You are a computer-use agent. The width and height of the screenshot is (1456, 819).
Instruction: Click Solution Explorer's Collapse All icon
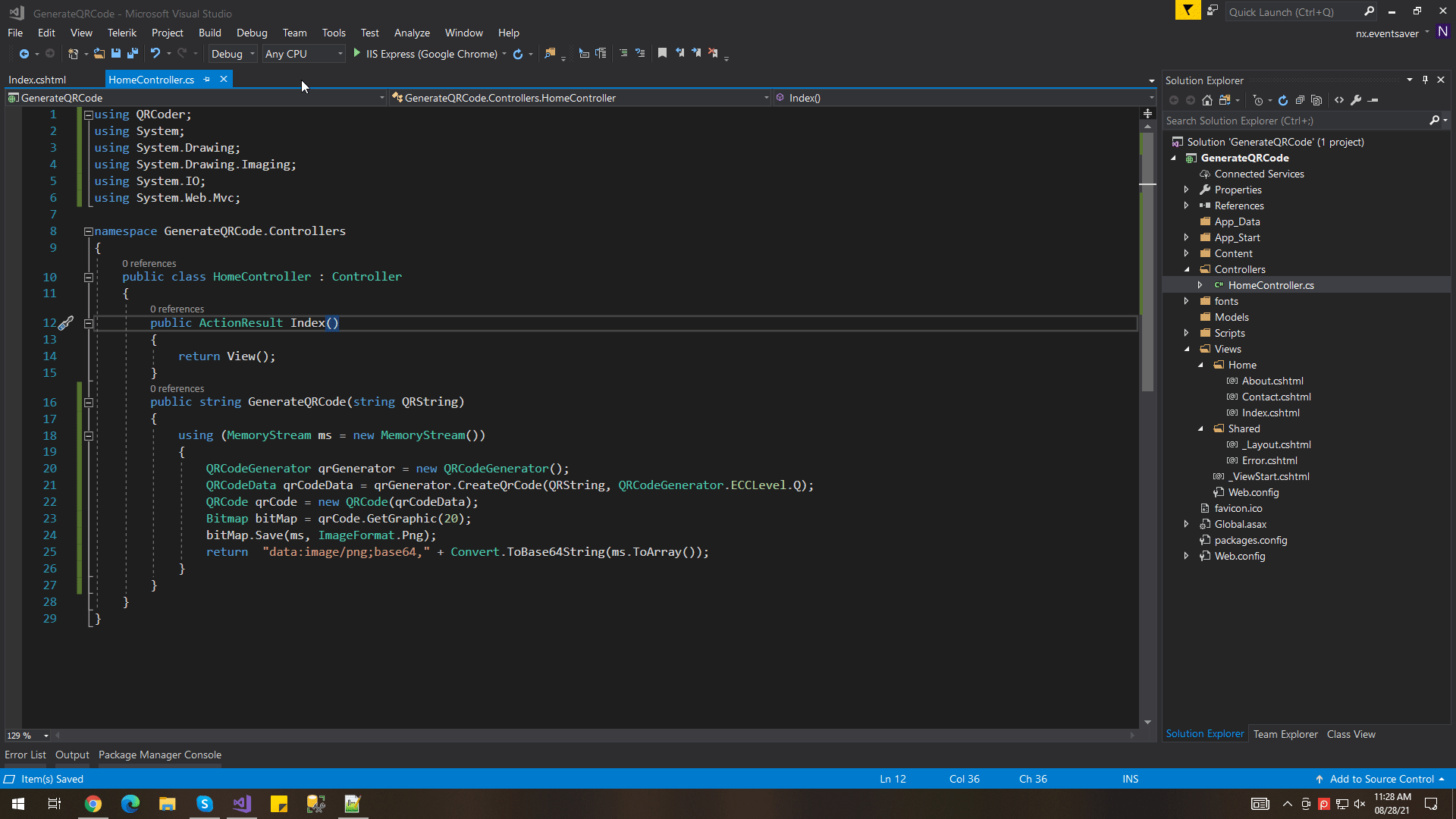(1300, 100)
